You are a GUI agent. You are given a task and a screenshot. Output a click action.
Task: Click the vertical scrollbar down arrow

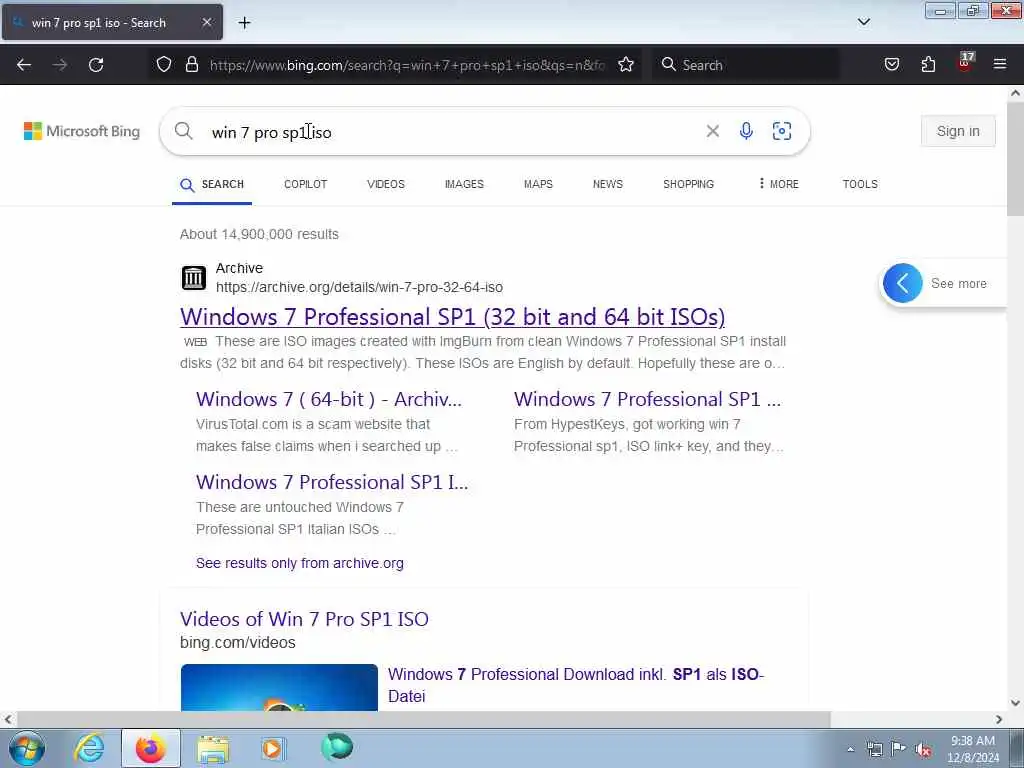[1016, 703]
